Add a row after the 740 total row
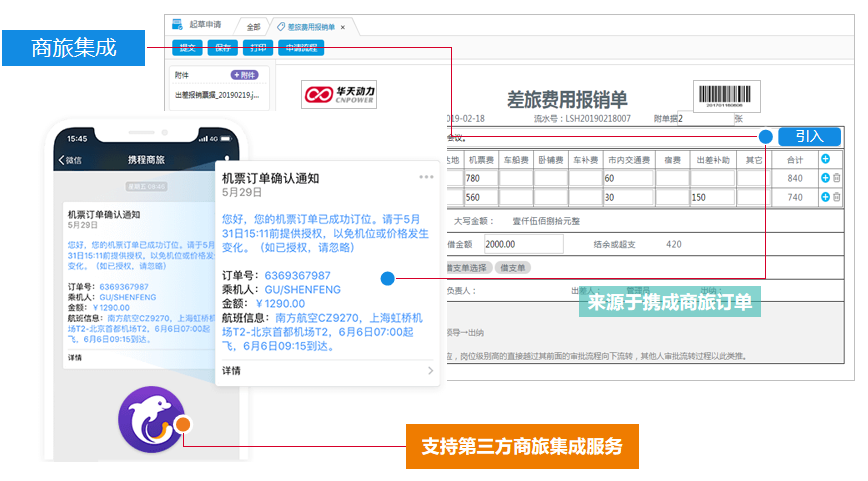The image size is (868, 481). click(x=825, y=197)
